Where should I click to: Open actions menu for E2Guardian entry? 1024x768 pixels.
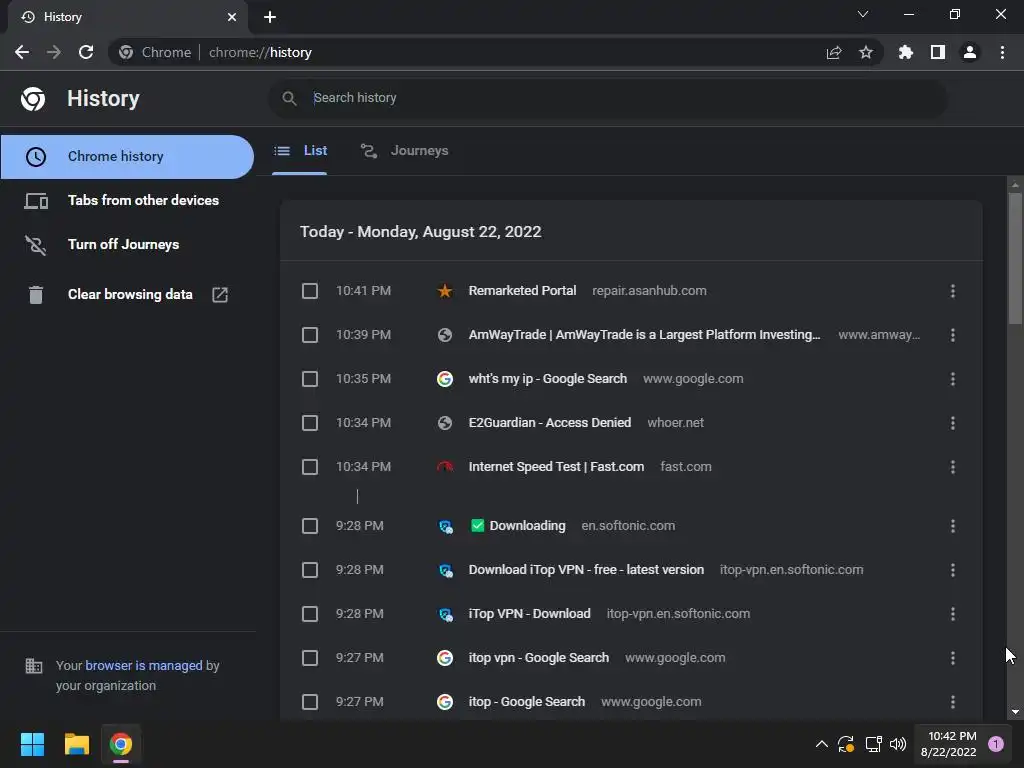pyautogui.click(x=953, y=423)
